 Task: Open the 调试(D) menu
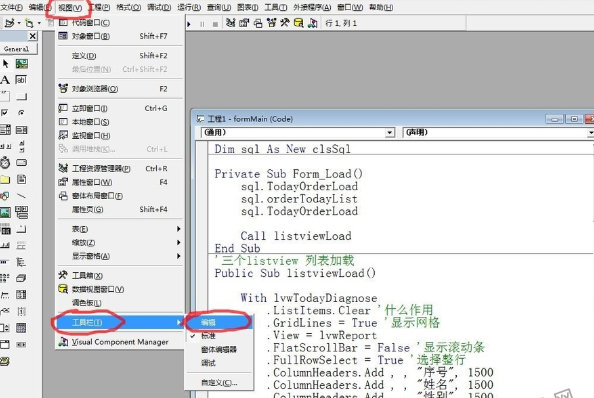pos(159,7)
